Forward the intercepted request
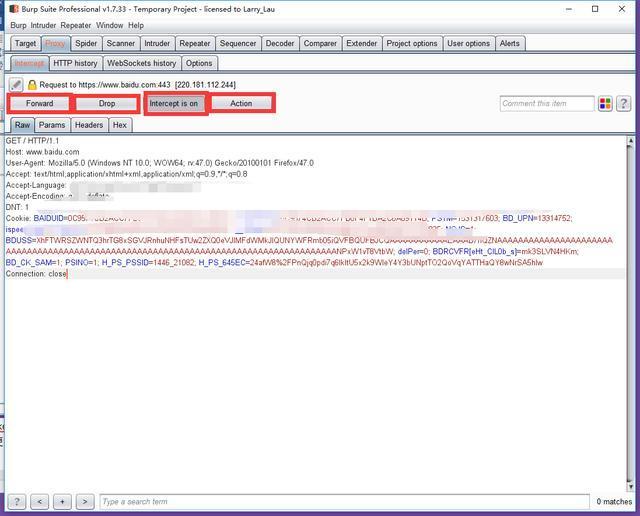Viewport: 640px width, 516px height. click(40, 104)
